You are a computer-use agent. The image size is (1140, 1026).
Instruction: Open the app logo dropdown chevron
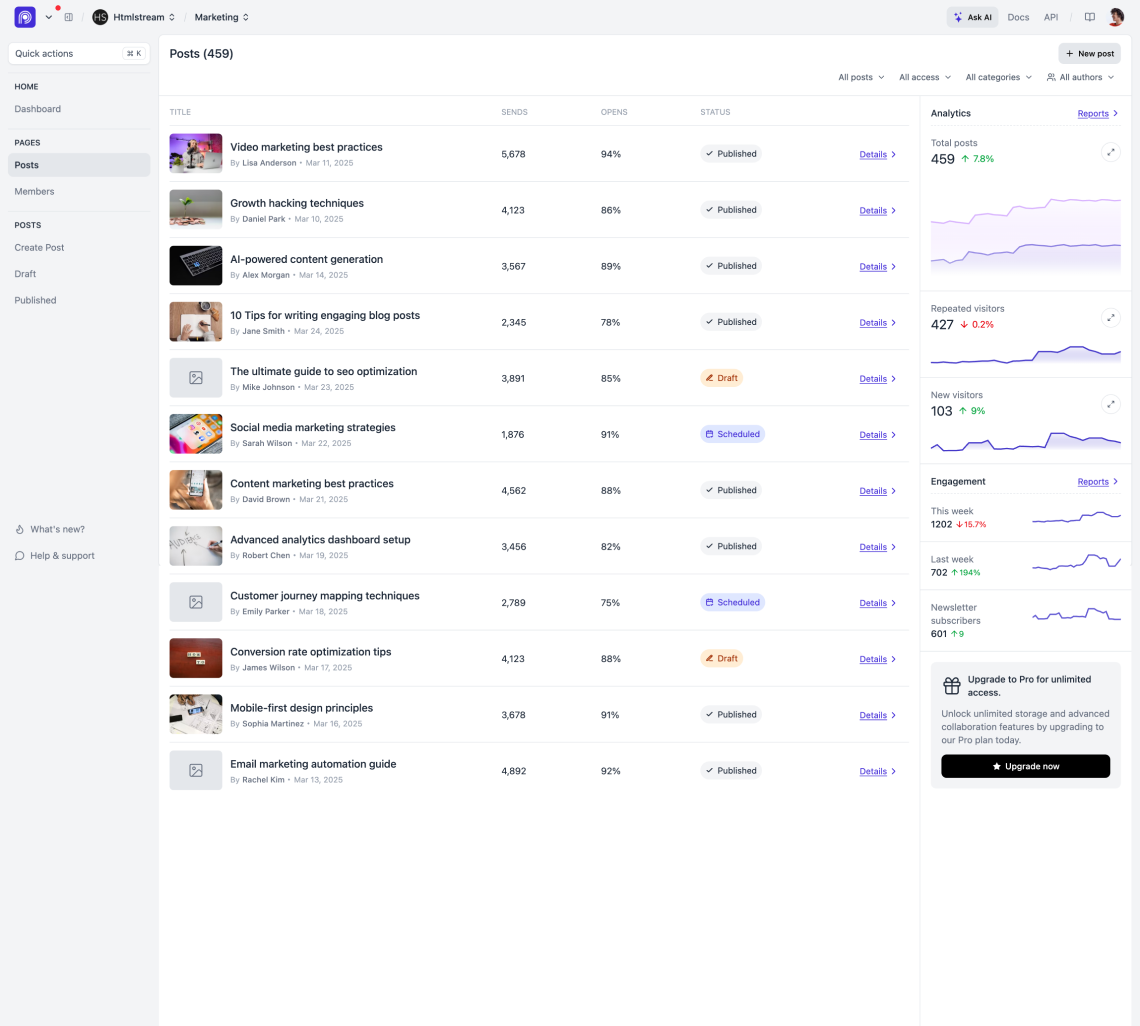[49, 17]
